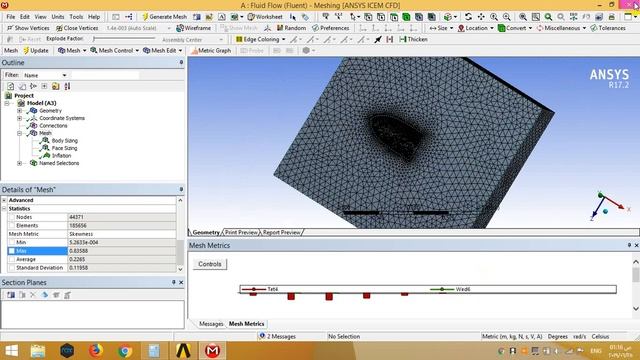Expand the Geometry tree node

pos(19,111)
